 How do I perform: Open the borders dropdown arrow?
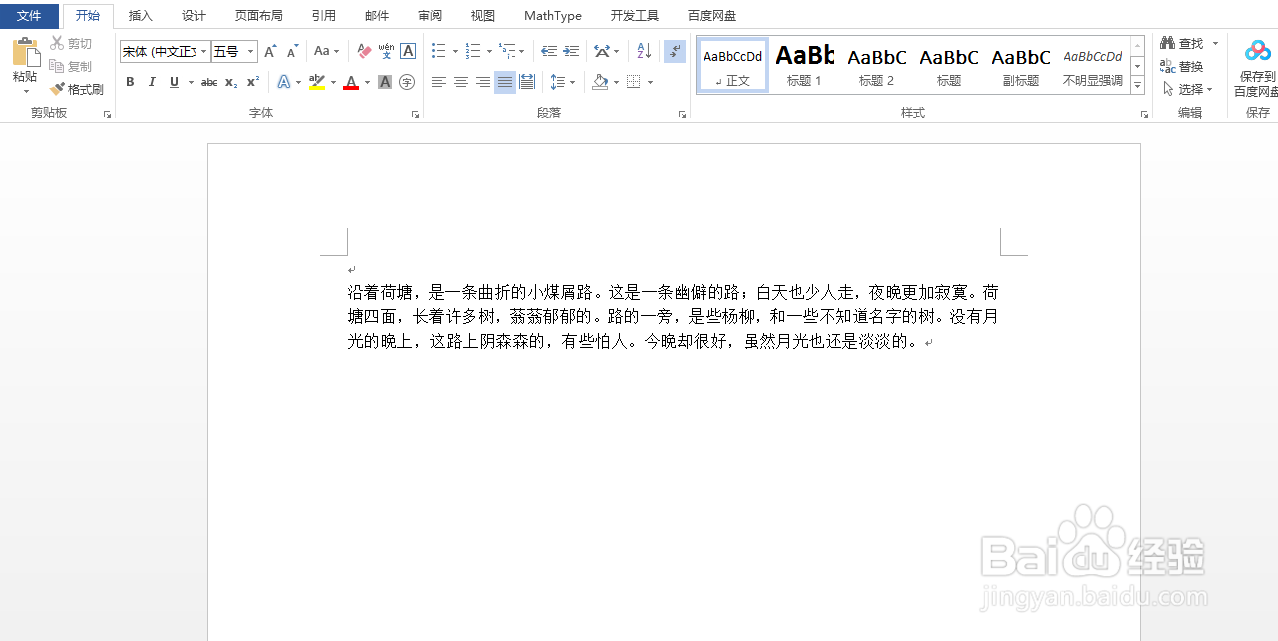[x=650, y=82]
